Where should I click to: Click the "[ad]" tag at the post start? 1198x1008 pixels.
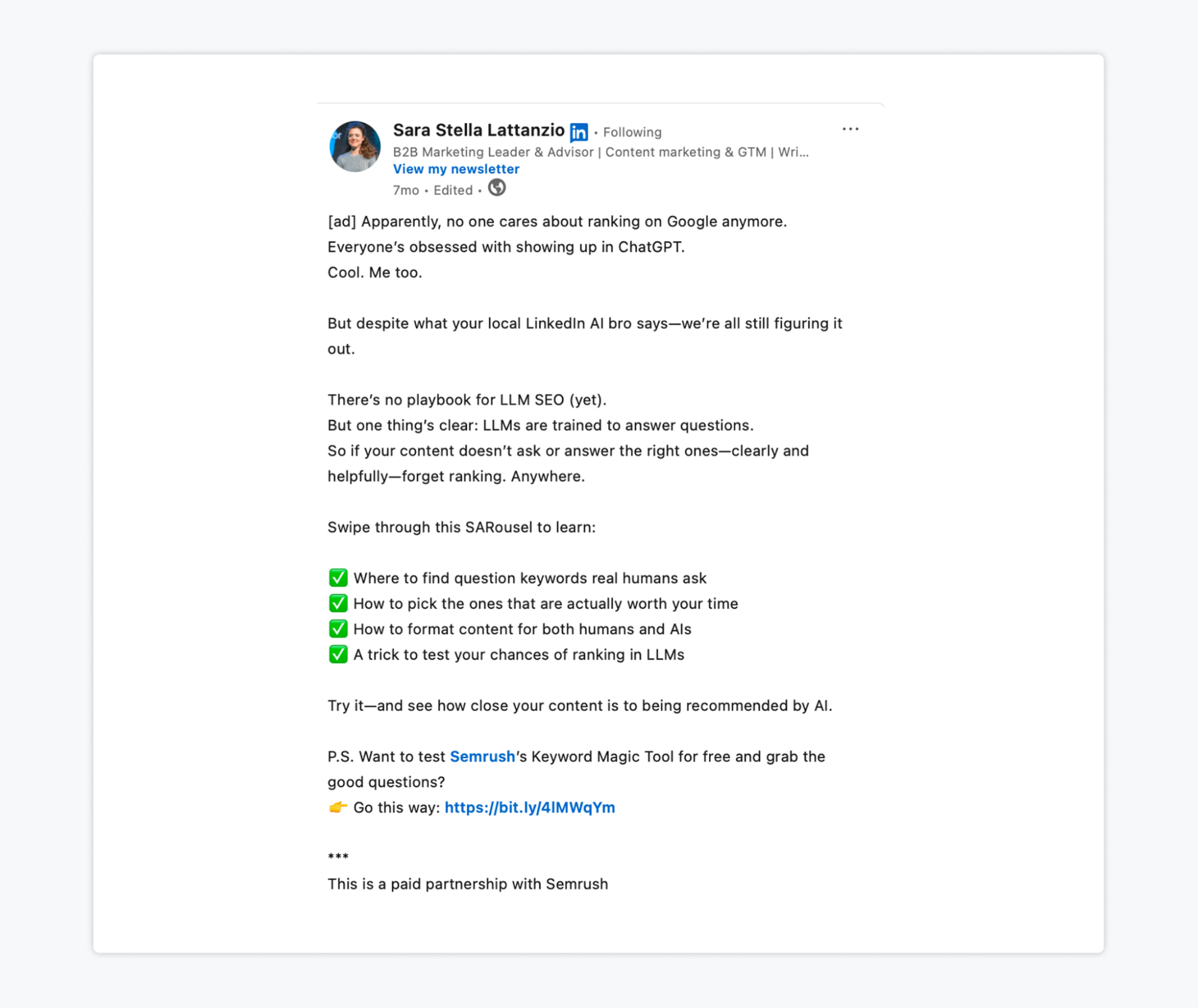coord(342,222)
